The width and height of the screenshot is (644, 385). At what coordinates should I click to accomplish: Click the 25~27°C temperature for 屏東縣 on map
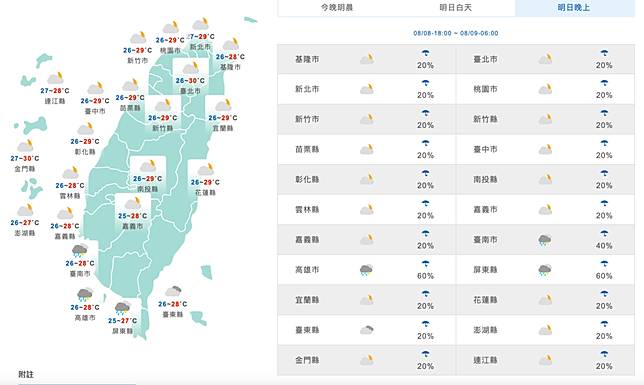click(x=122, y=320)
